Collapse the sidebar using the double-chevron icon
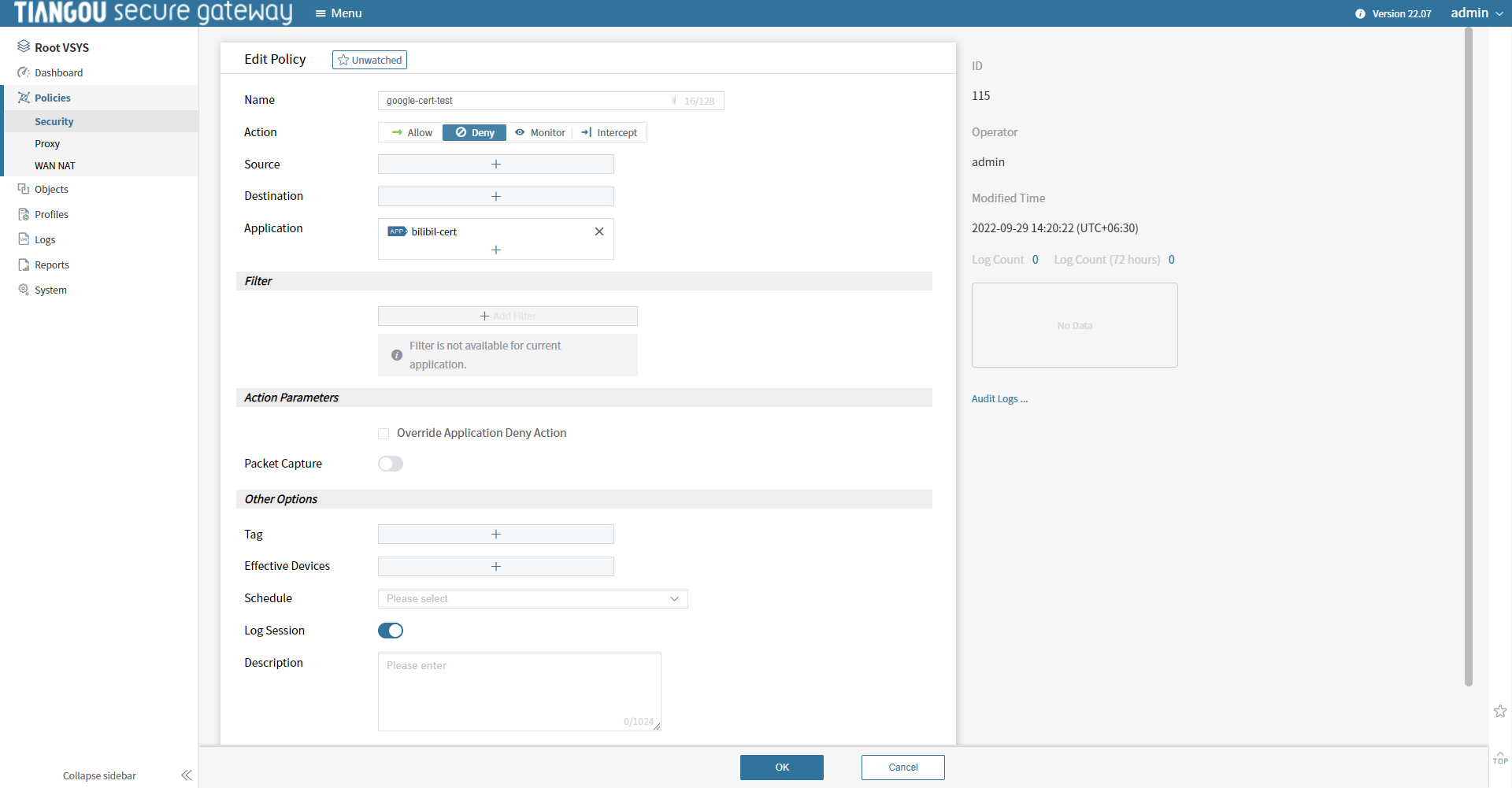1512x788 pixels. [187, 775]
